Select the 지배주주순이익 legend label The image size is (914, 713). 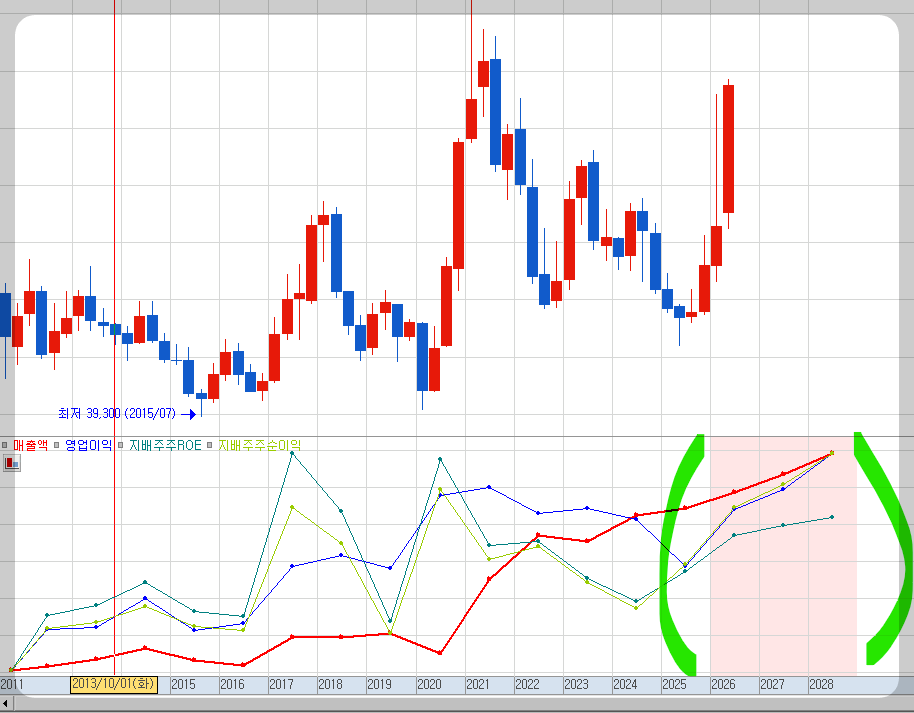coord(259,445)
